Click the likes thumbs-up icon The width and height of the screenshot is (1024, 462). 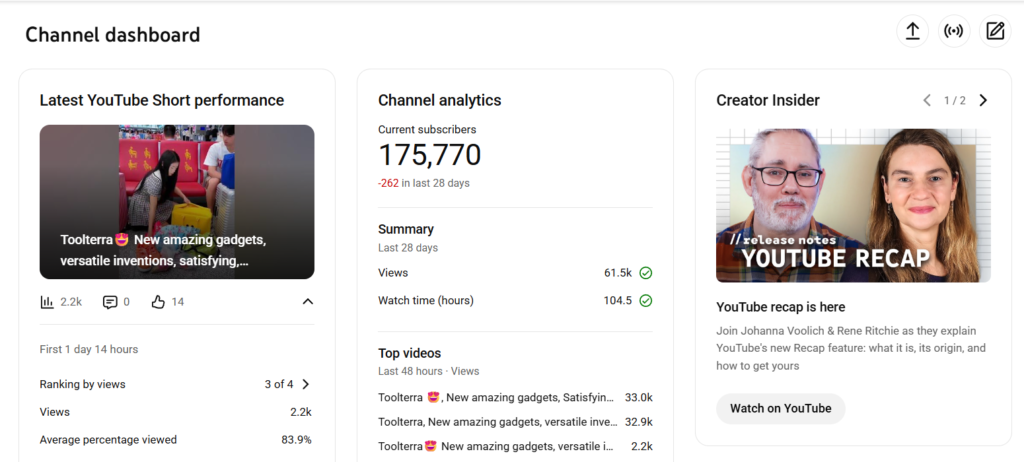pyautogui.click(x=158, y=302)
